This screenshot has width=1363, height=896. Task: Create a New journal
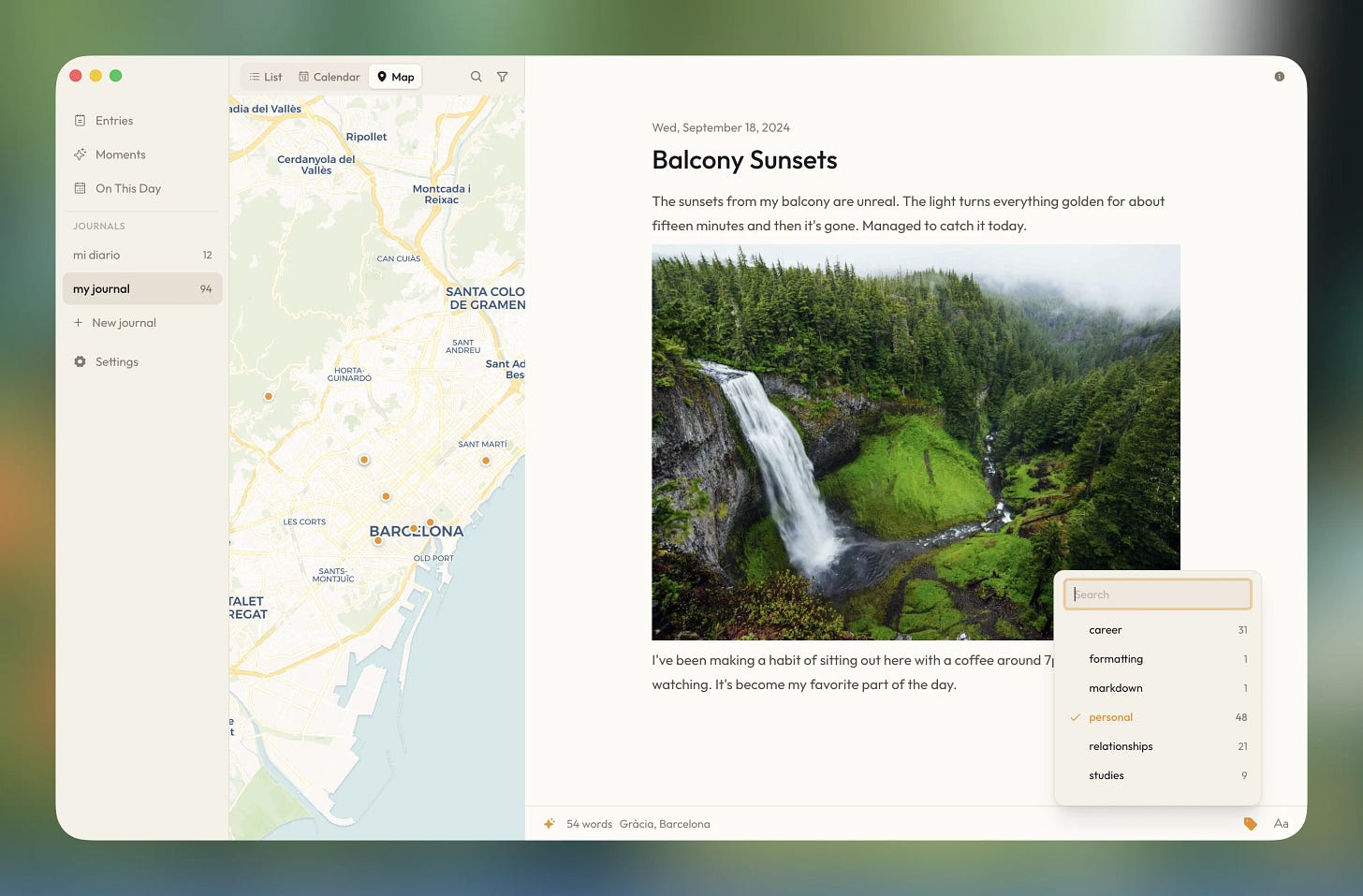[124, 322]
